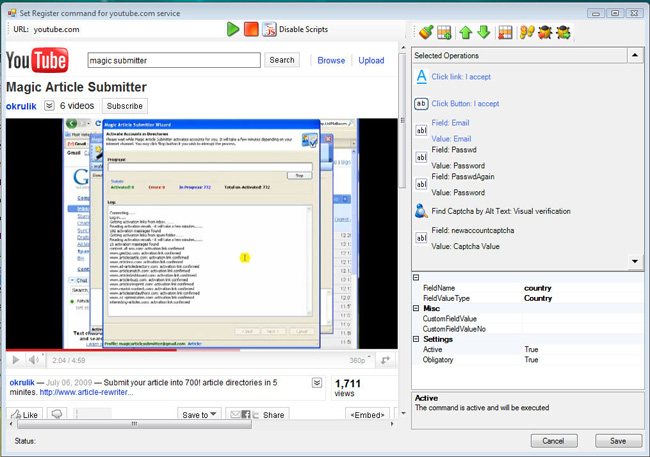Click the video expand/fullscreen icon
The width and height of the screenshot is (650, 457).
(x=386, y=360)
